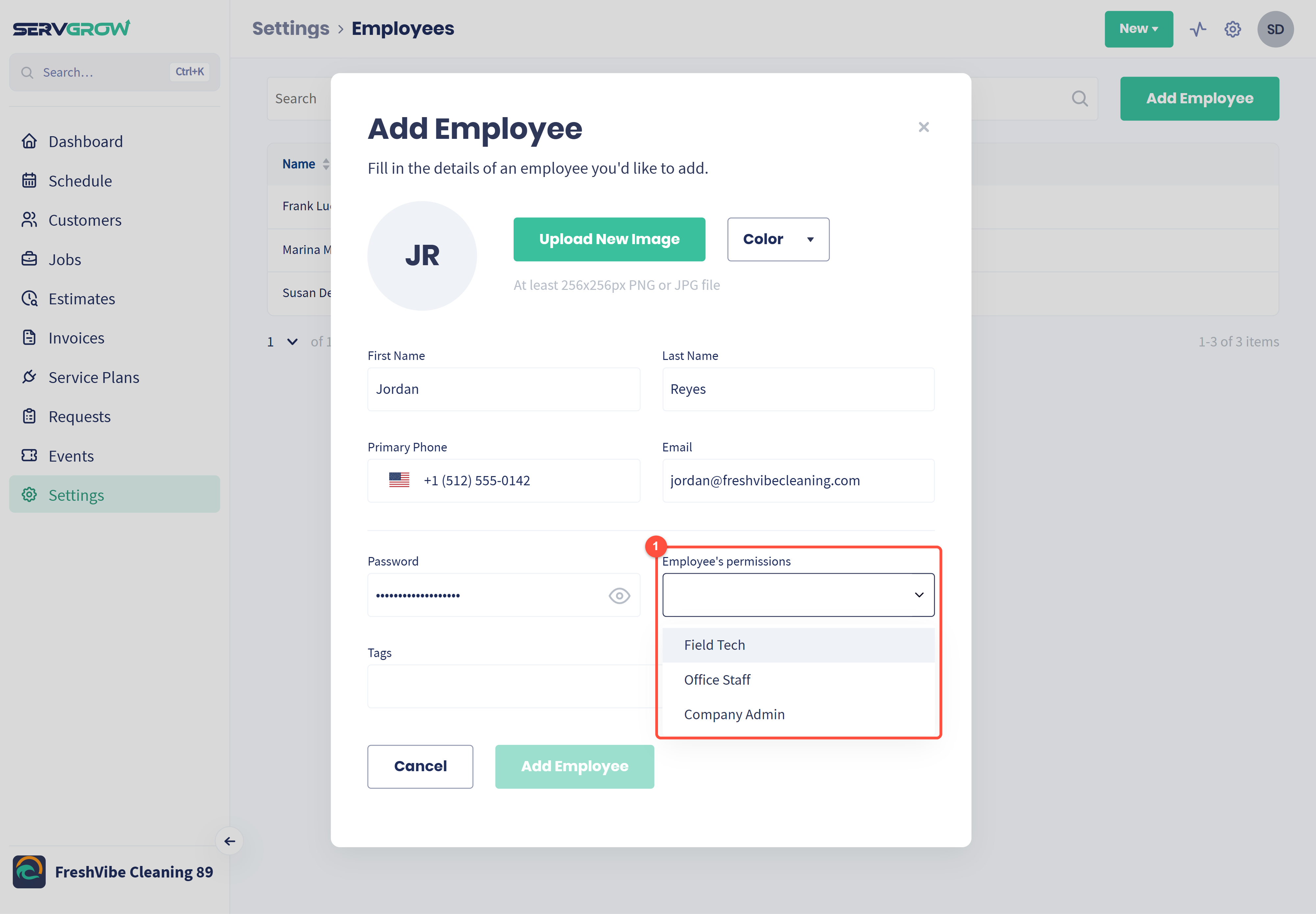Open the activity pulse icon in header
Image resolution: width=1316 pixels, height=914 pixels.
pos(1198,29)
